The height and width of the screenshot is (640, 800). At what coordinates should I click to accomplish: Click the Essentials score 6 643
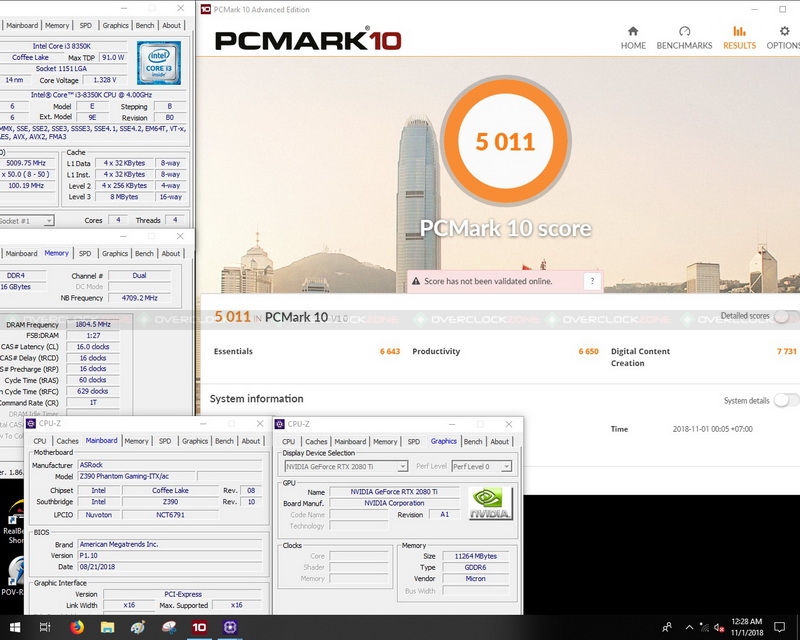pos(390,351)
